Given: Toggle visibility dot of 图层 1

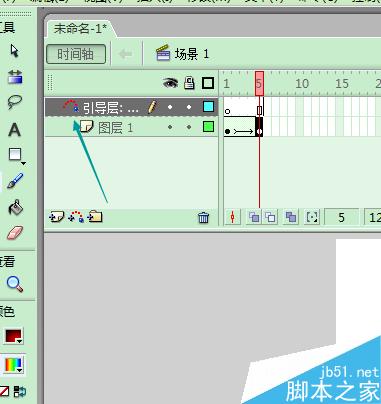Looking at the screenshot, I should coord(170,127).
